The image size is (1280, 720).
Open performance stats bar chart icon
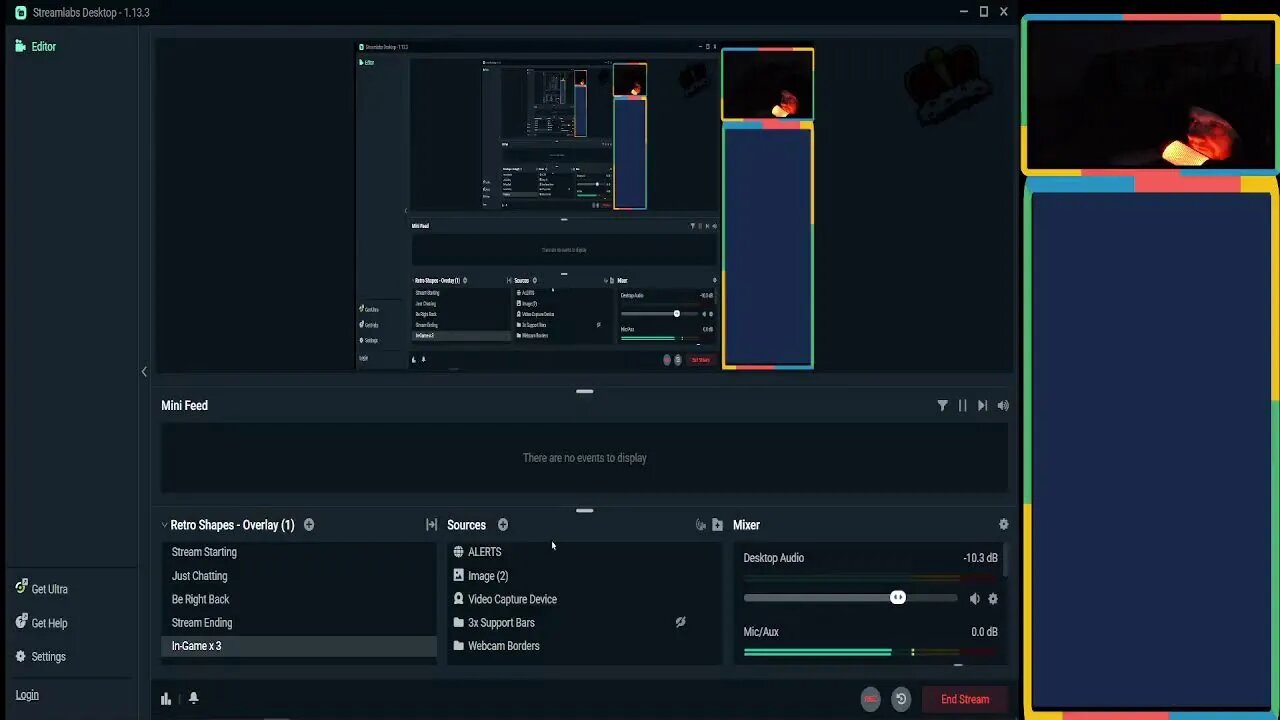coord(166,699)
